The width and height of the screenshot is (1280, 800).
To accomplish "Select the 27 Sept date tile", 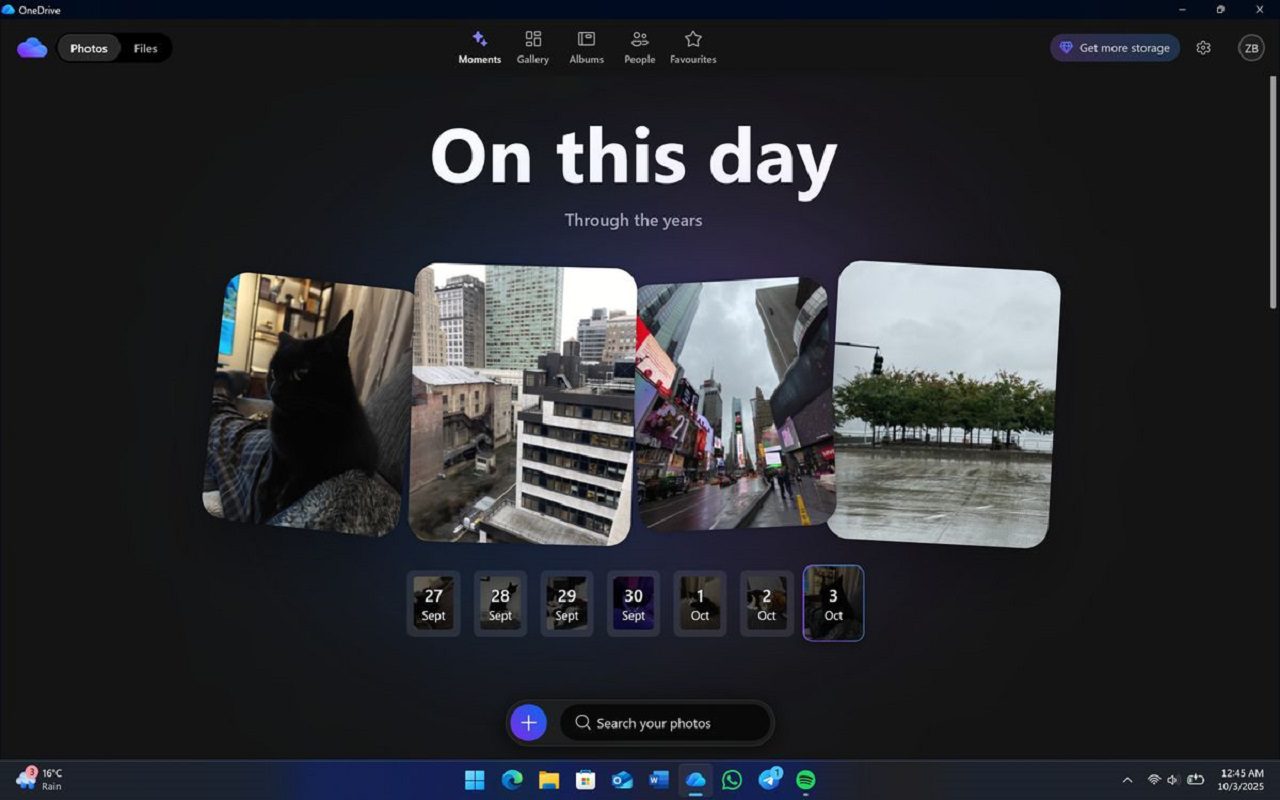I will point(433,604).
